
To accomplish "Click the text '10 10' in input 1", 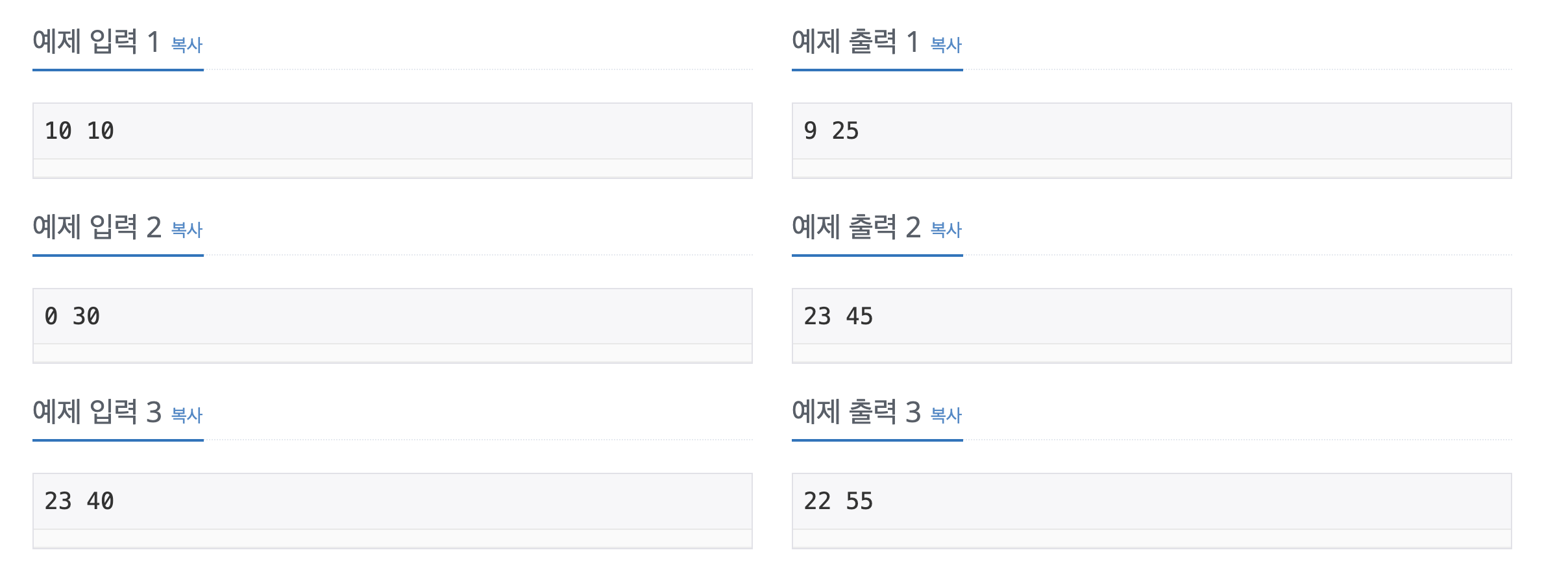I will point(79,131).
